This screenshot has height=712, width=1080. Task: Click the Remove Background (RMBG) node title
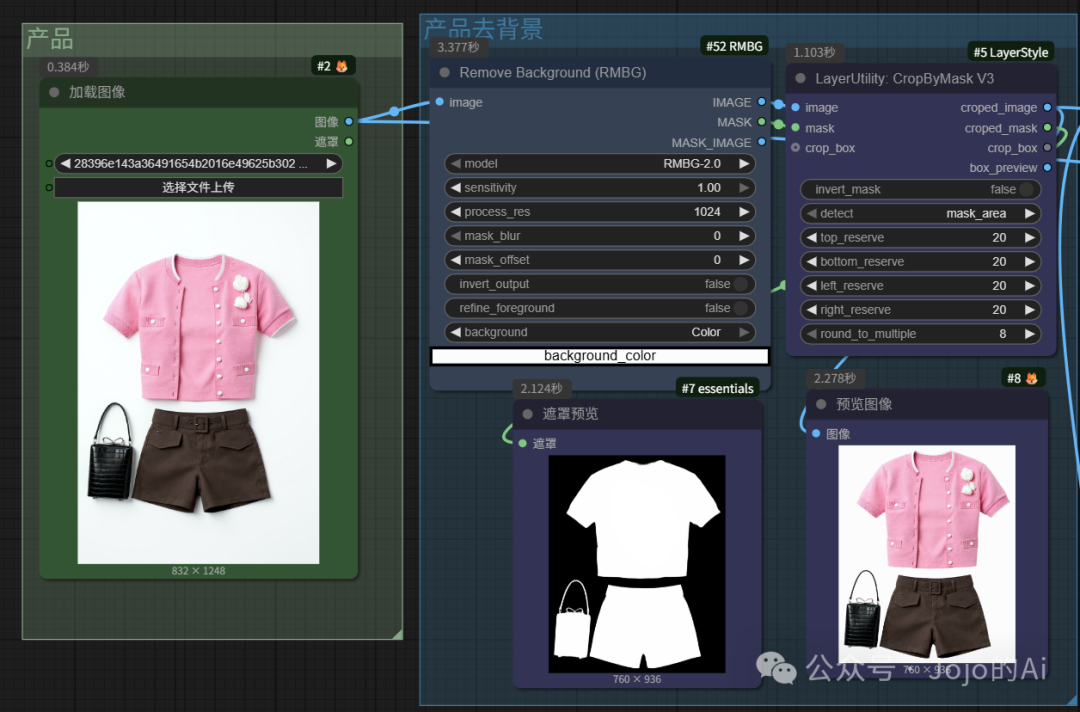(552, 73)
